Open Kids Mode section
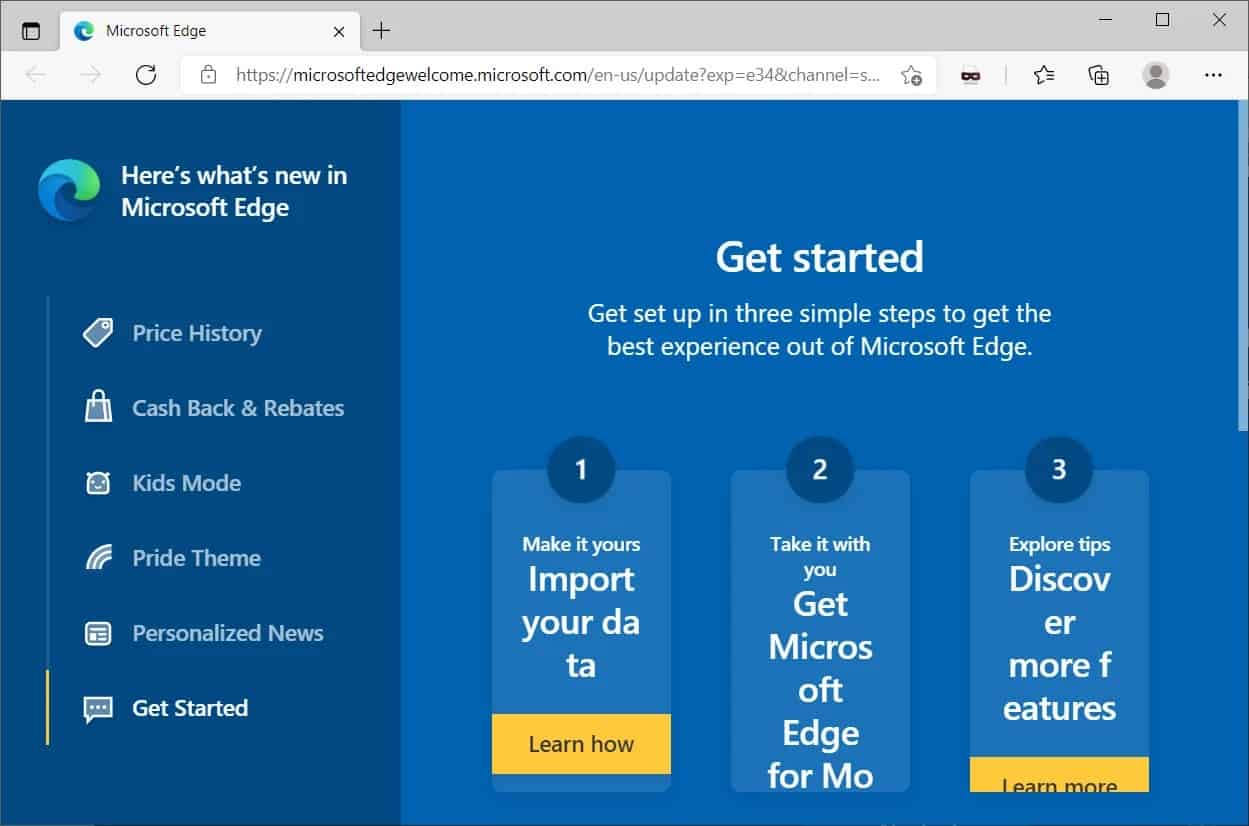The image size is (1249, 826). pos(187,483)
